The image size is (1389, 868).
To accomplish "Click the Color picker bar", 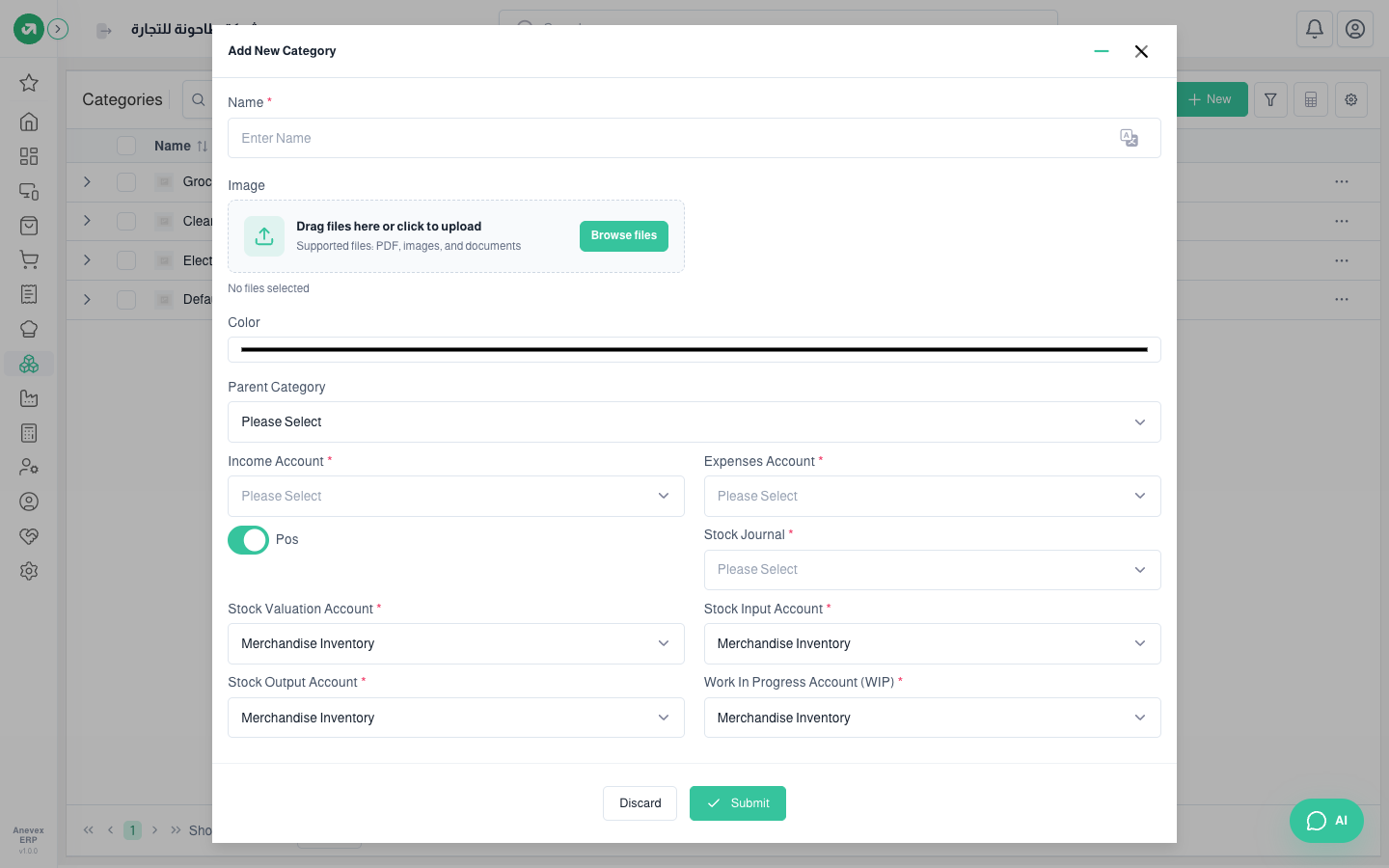I will 694,350.
